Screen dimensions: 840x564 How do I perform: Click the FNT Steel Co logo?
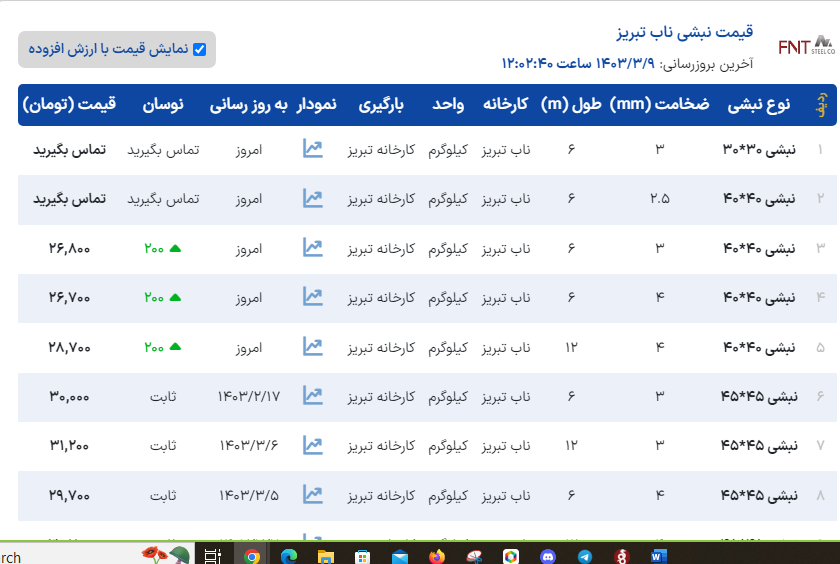tap(805, 46)
